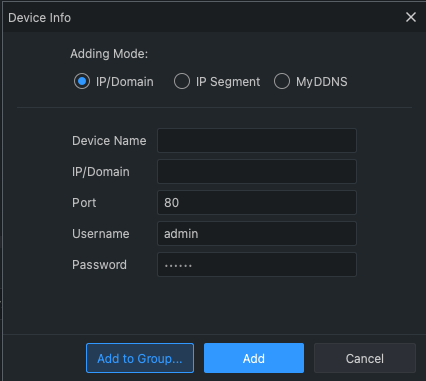Open the Add to Group... dialog
This screenshot has width=426, height=381.
point(140,358)
